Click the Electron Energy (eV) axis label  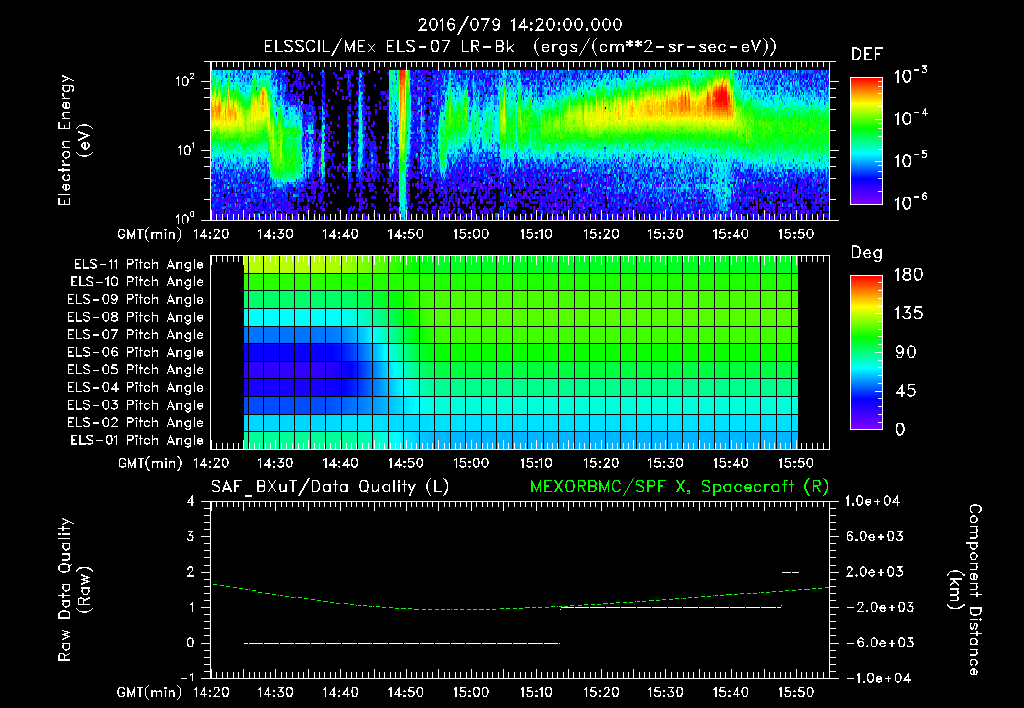pyautogui.click(x=74, y=140)
